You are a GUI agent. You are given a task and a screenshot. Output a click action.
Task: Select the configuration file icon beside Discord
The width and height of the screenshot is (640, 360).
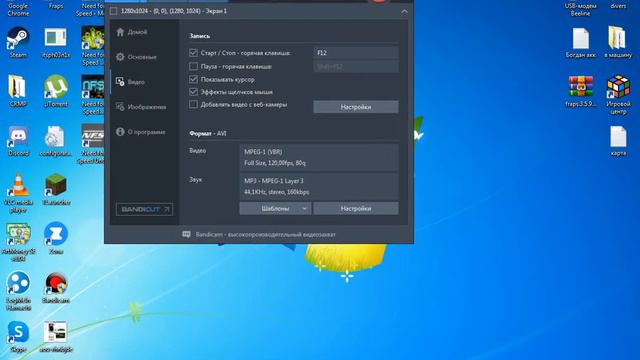point(56,141)
